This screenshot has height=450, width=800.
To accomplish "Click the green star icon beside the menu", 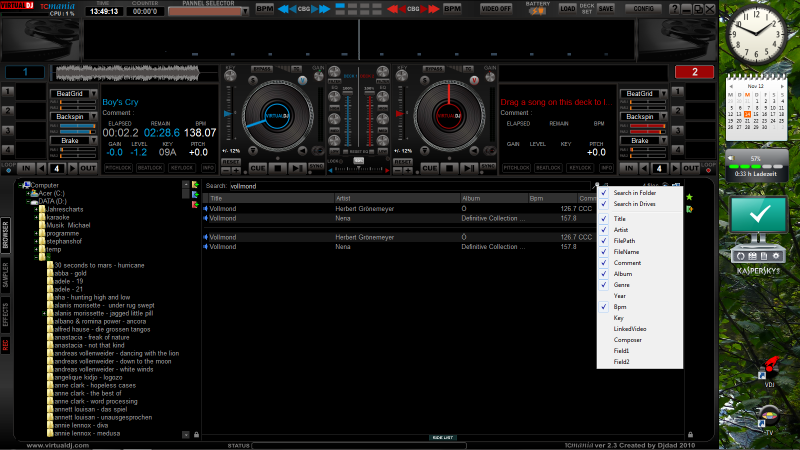I will coord(689,197).
